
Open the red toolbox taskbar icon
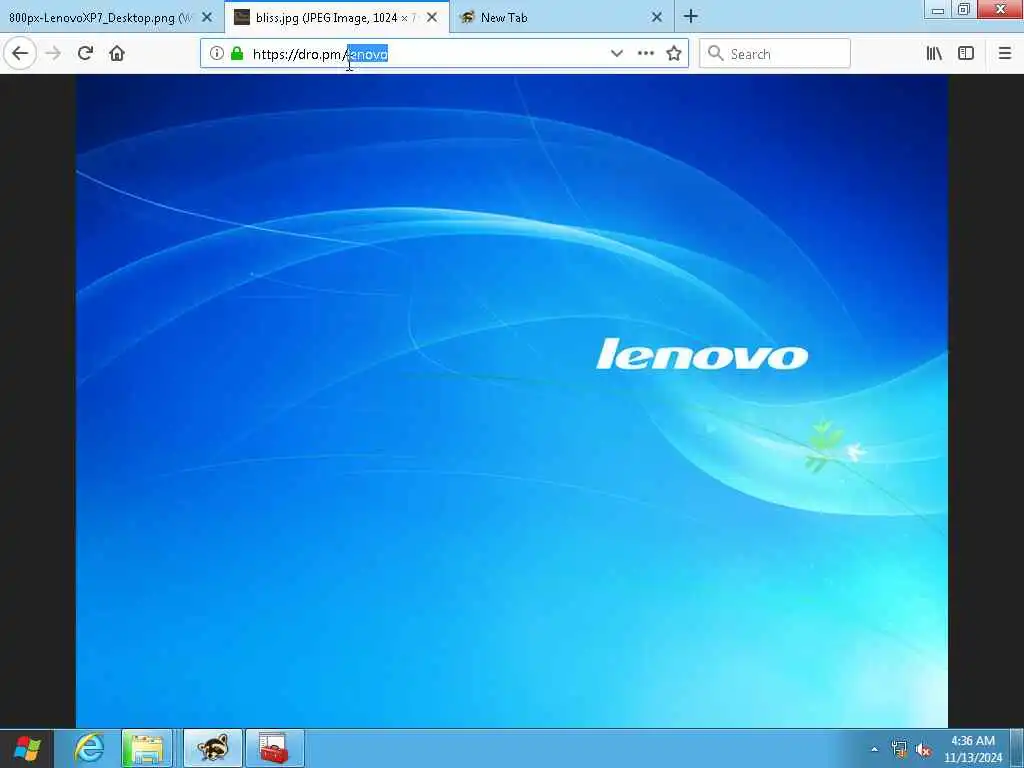[x=274, y=748]
